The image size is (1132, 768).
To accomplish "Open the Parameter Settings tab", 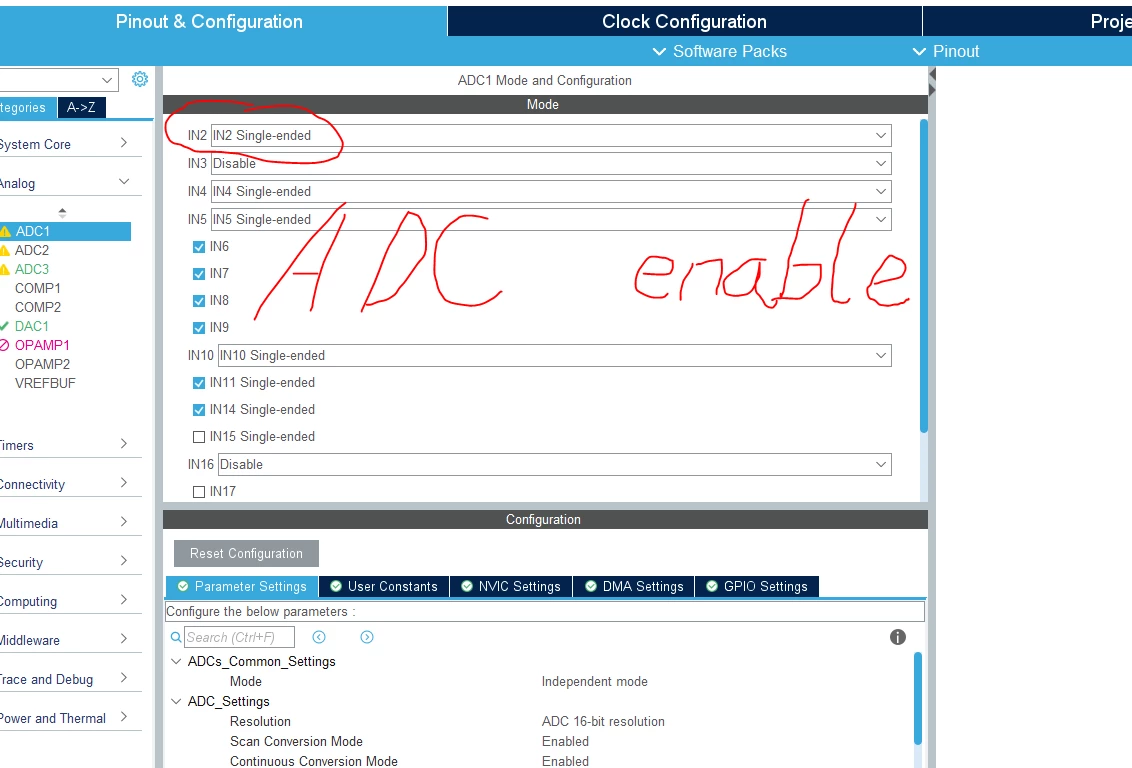I will 242,586.
